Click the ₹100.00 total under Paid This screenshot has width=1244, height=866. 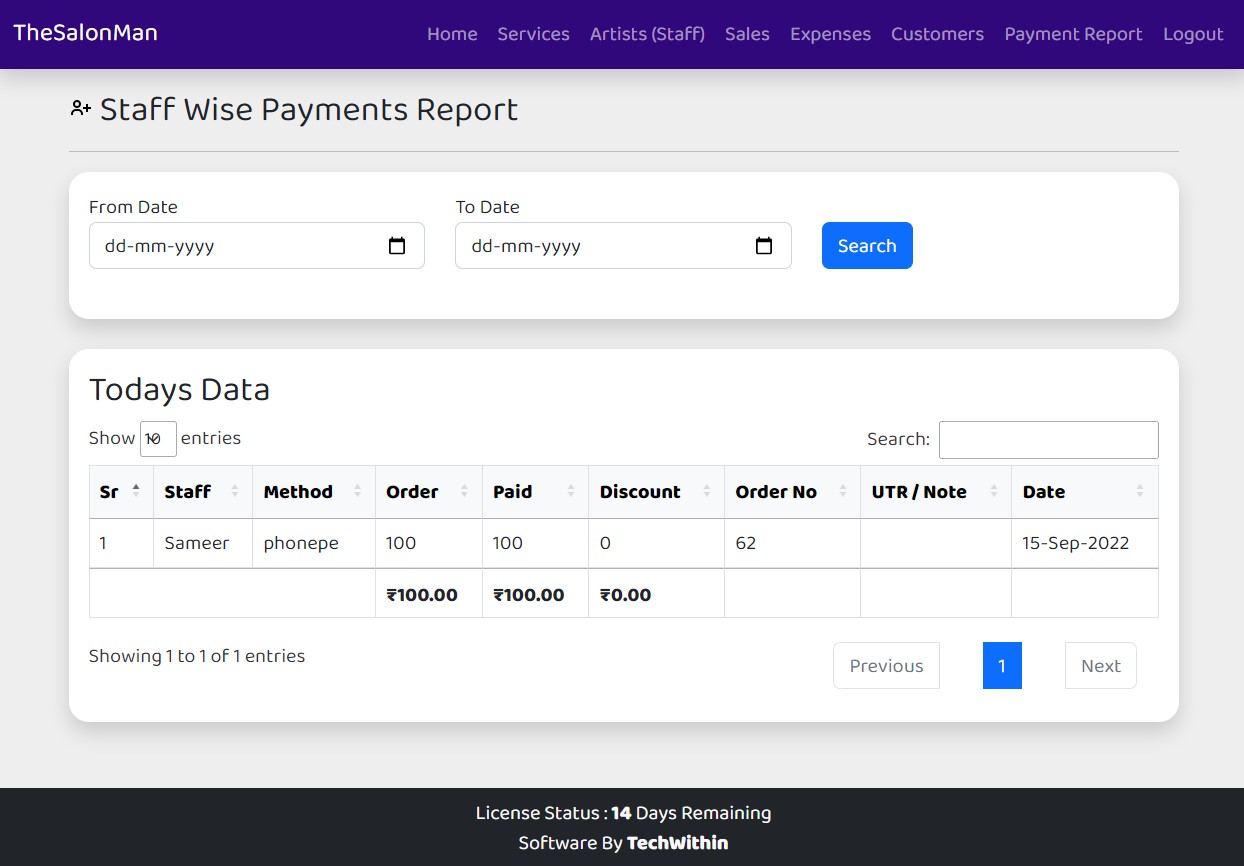pyautogui.click(x=529, y=595)
